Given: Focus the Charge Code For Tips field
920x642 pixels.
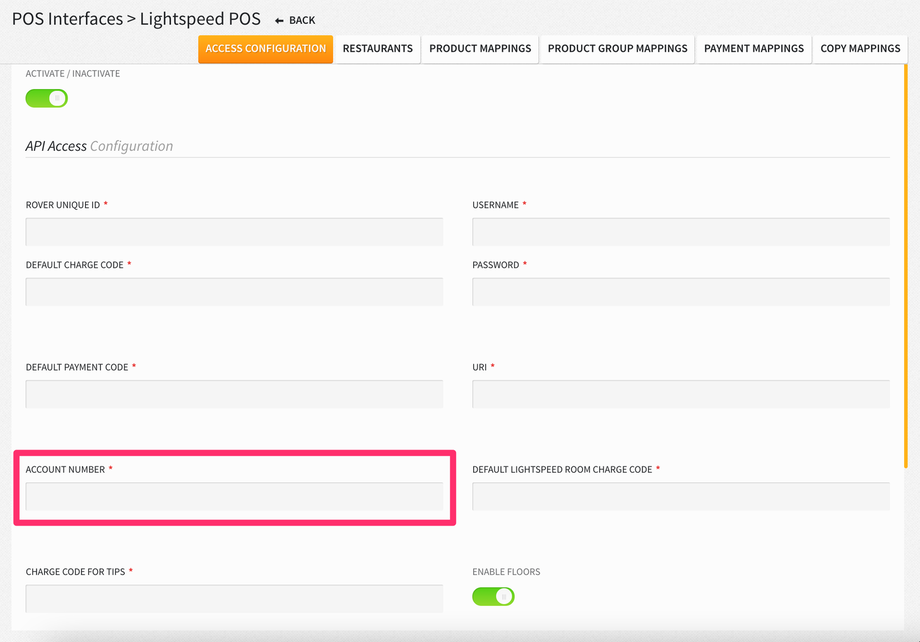Looking at the screenshot, I should coord(234,599).
